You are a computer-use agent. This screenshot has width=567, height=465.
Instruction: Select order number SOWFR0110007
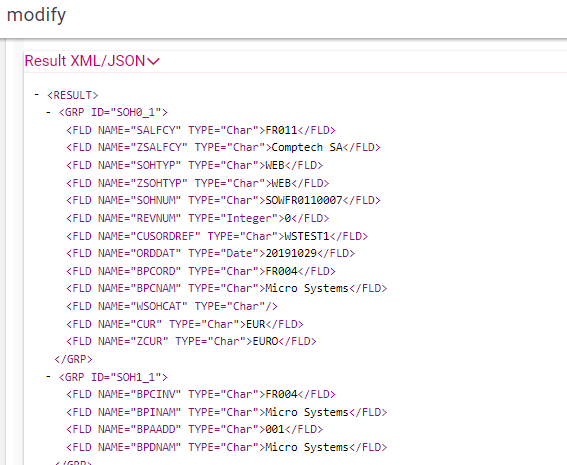click(x=304, y=200)
